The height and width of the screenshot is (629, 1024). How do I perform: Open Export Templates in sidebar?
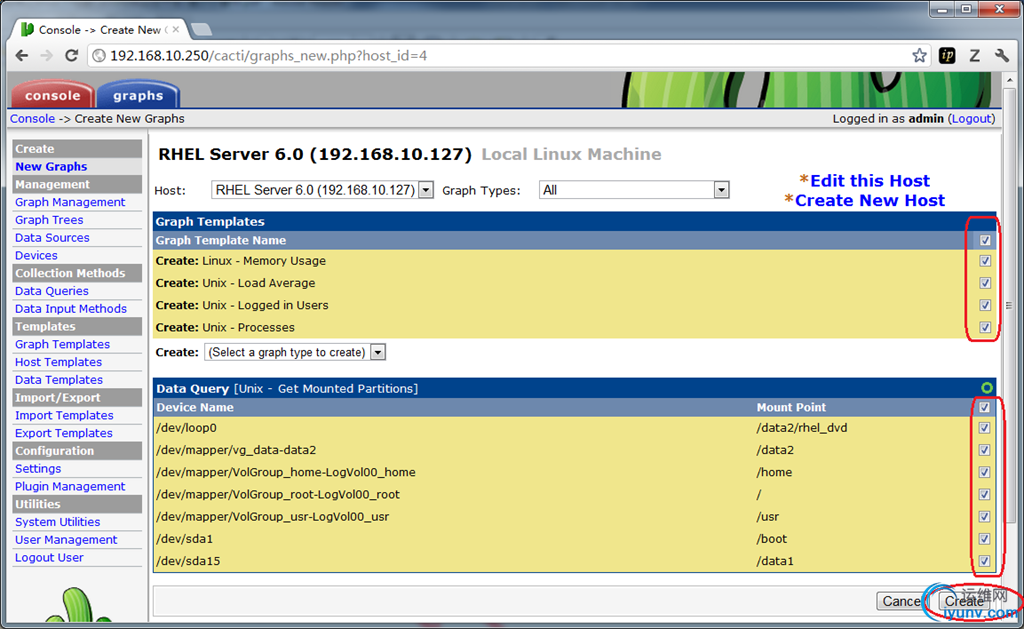(x=63, y=433)
